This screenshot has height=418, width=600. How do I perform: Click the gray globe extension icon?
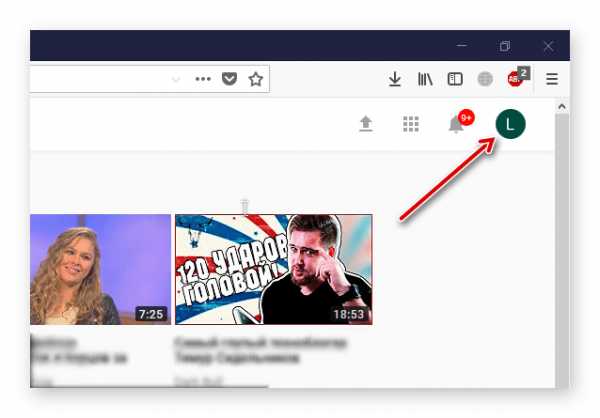pyautogui.click(x=485, y=79)
